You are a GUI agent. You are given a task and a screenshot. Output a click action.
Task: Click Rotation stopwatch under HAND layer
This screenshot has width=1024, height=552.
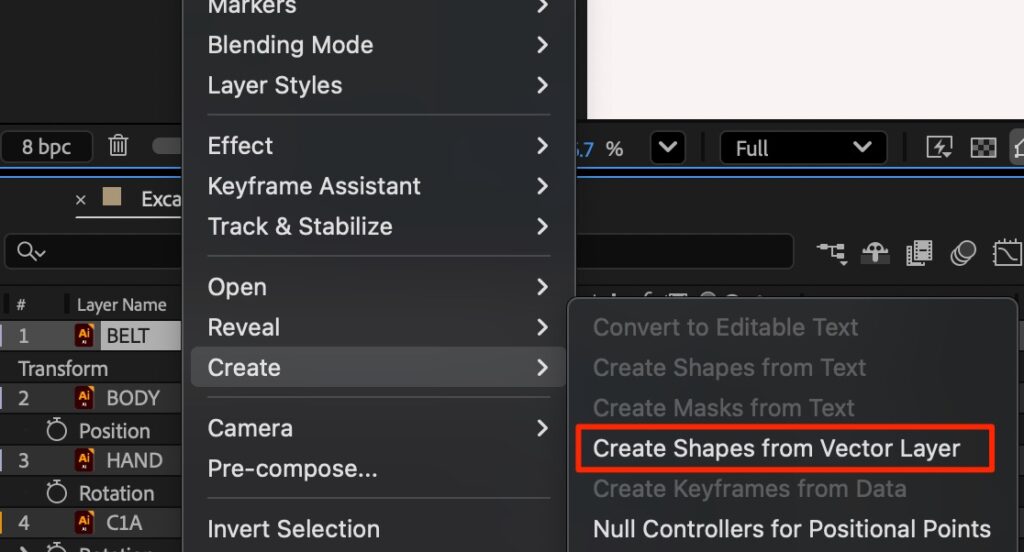[57, 493]
